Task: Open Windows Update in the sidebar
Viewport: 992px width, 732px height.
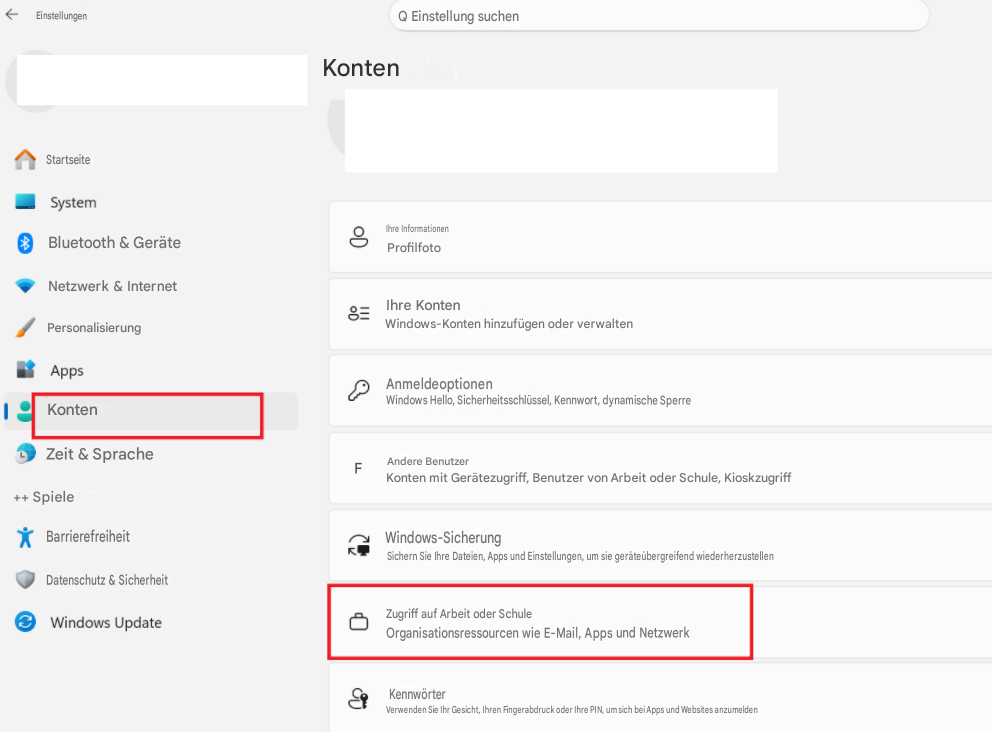Action: pyautogui.click(x=151, y=623)
